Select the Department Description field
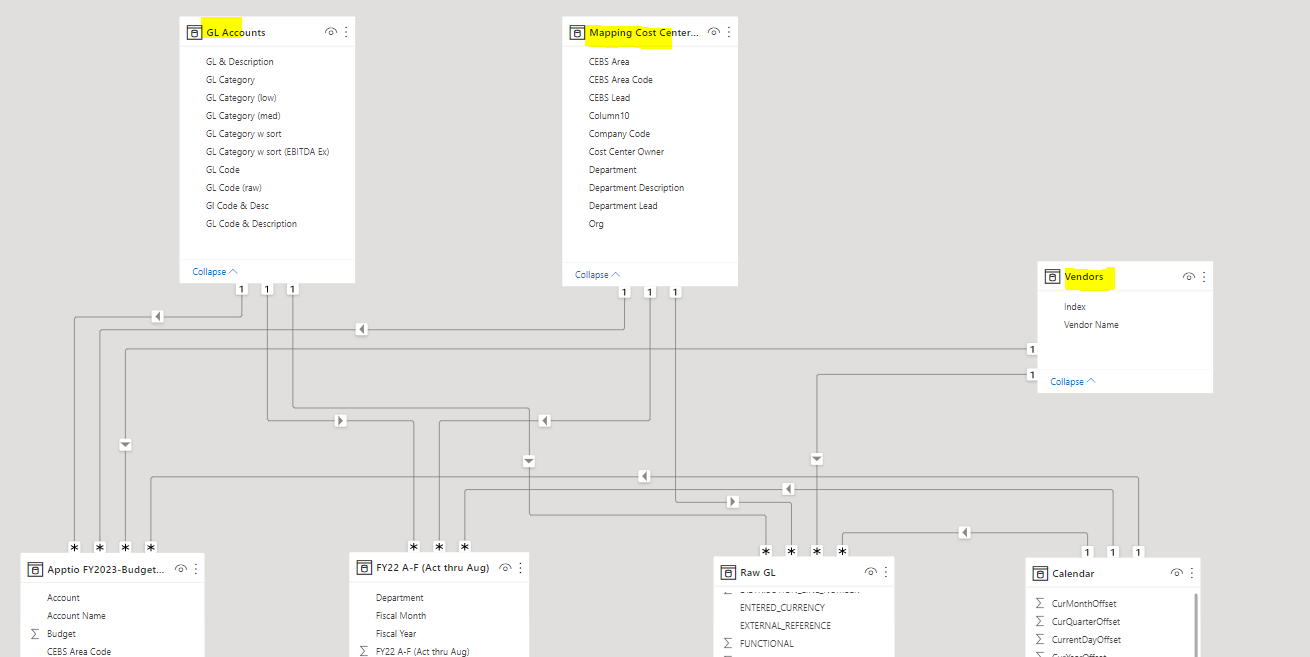 pyautogui.click(x=637, y=188)
